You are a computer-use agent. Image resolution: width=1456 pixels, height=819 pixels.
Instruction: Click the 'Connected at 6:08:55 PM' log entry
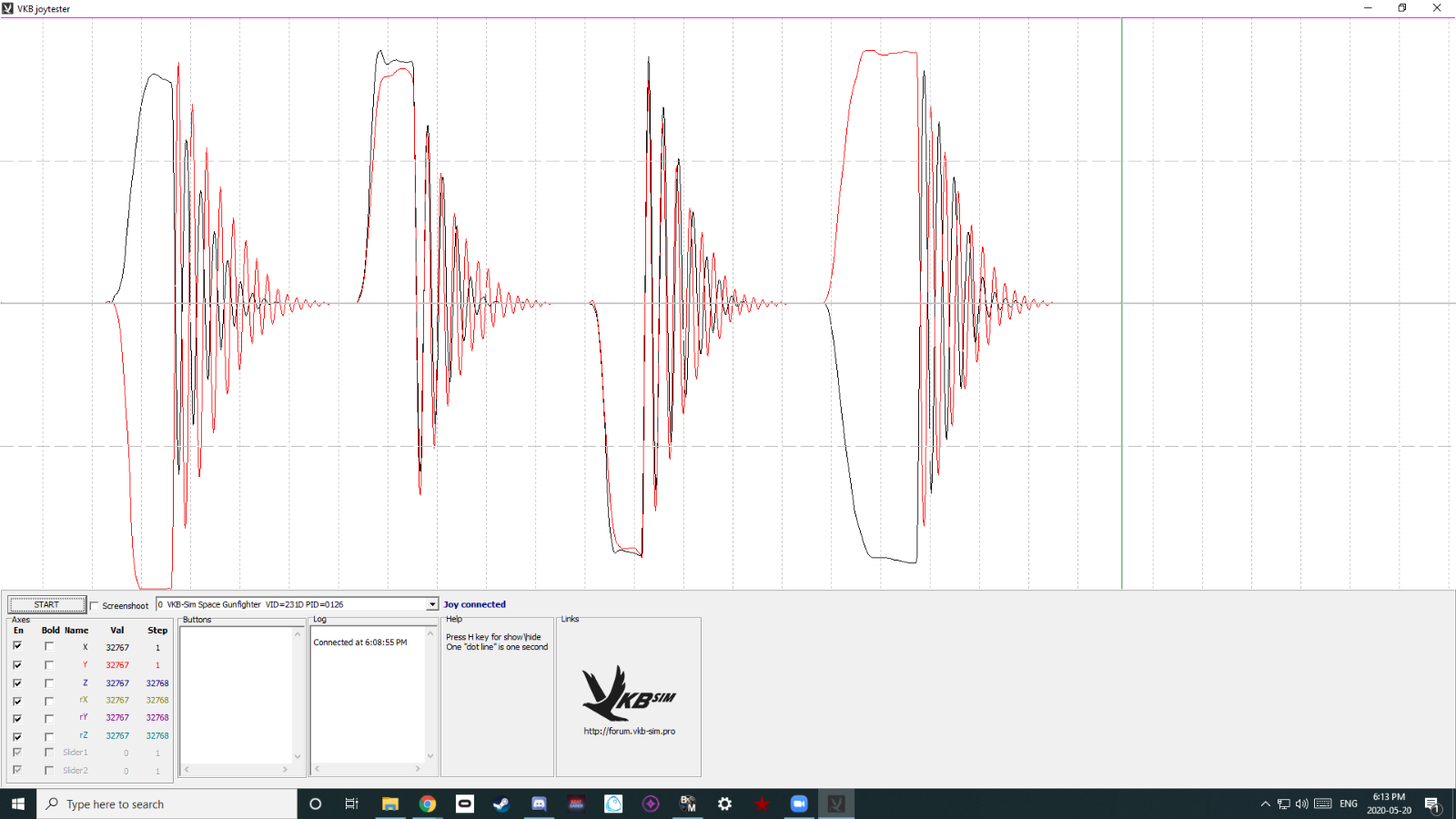(360, 642)
